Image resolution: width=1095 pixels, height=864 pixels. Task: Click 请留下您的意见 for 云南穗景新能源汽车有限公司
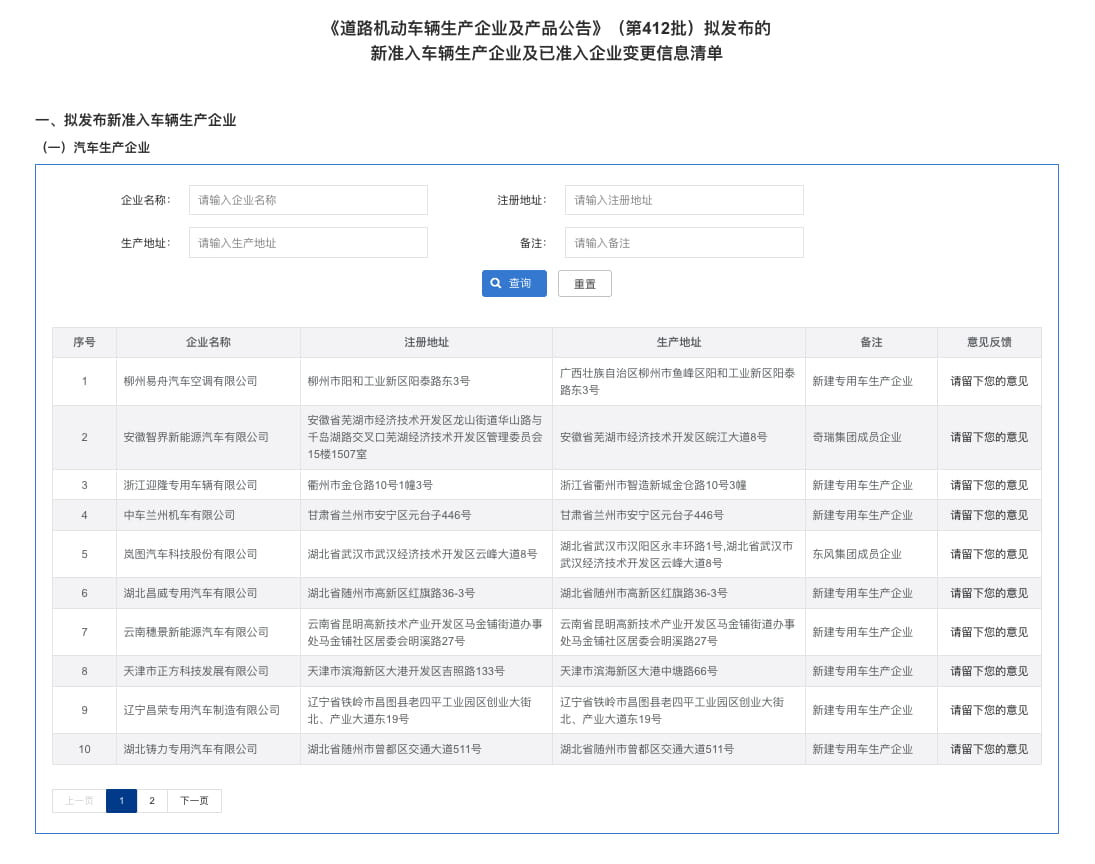point(989,632)
